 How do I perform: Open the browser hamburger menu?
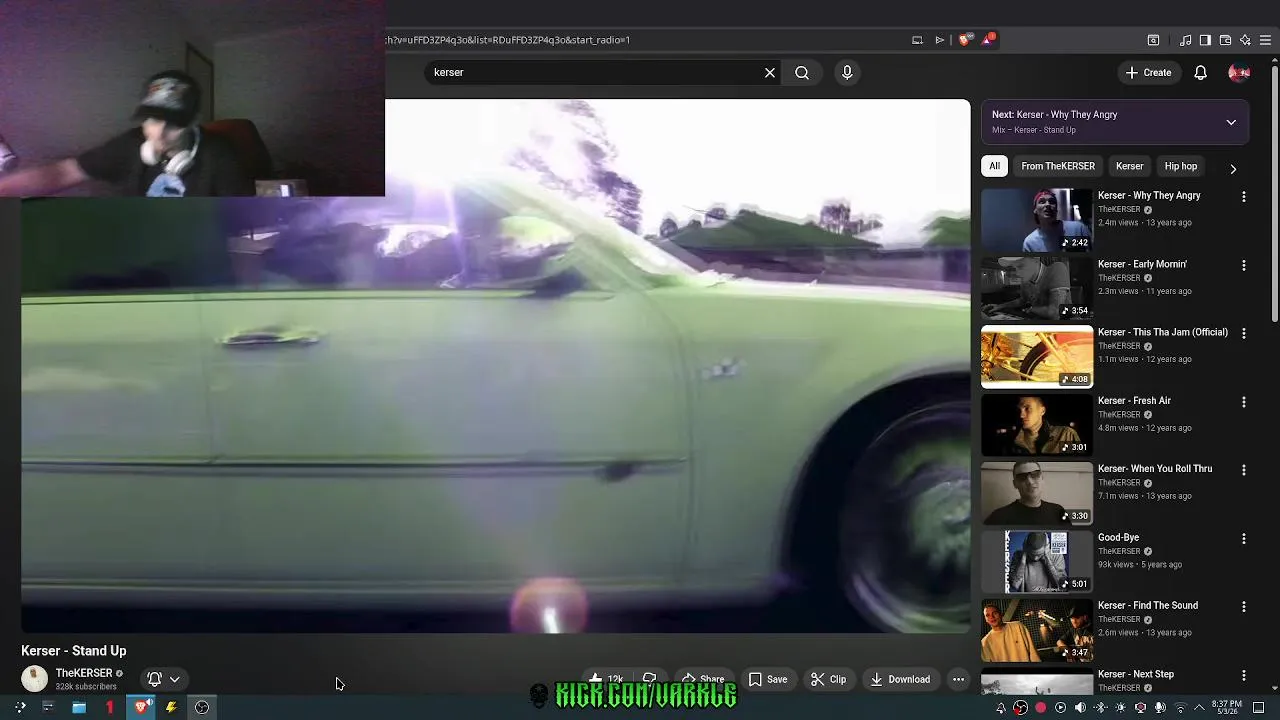[1265, 40]
